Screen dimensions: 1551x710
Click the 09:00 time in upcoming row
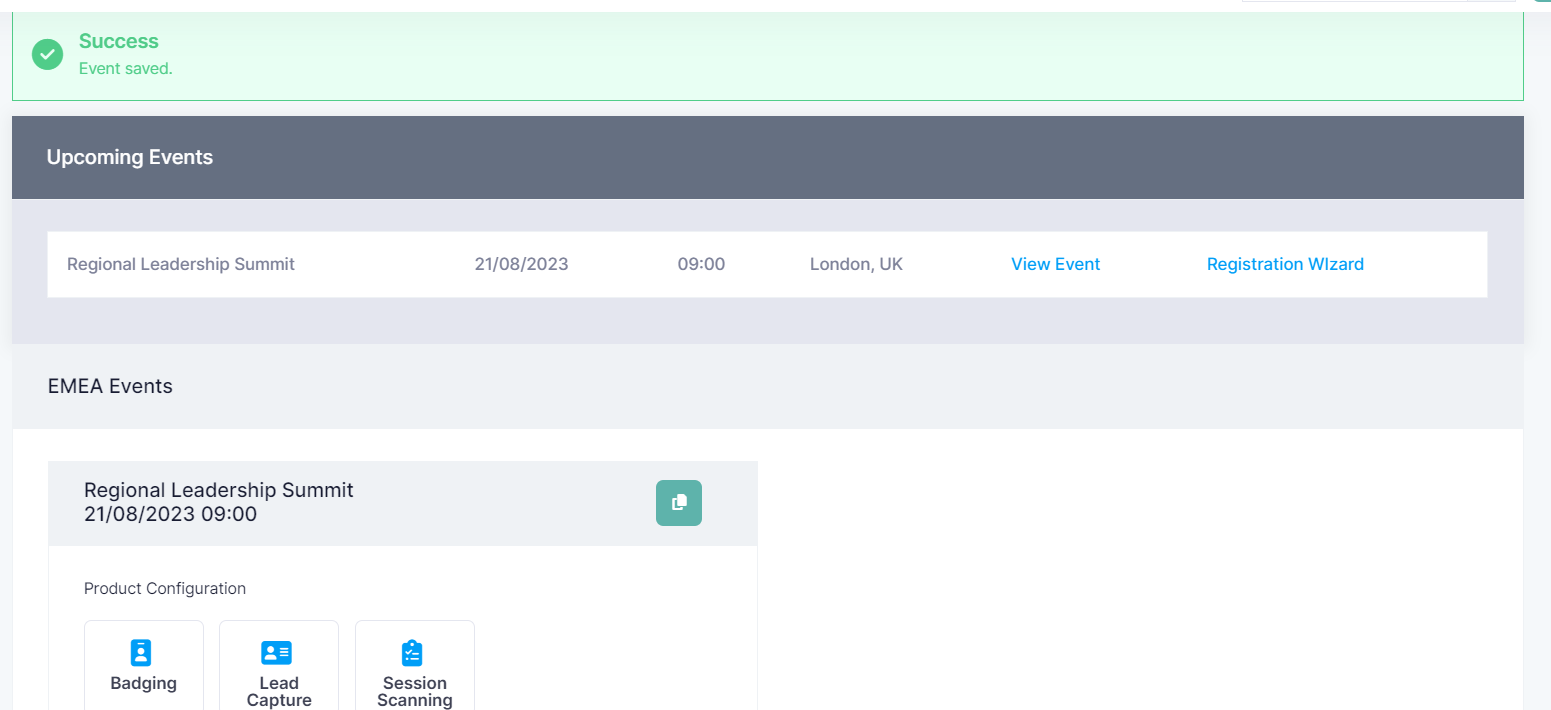click(x=701, y=264)
